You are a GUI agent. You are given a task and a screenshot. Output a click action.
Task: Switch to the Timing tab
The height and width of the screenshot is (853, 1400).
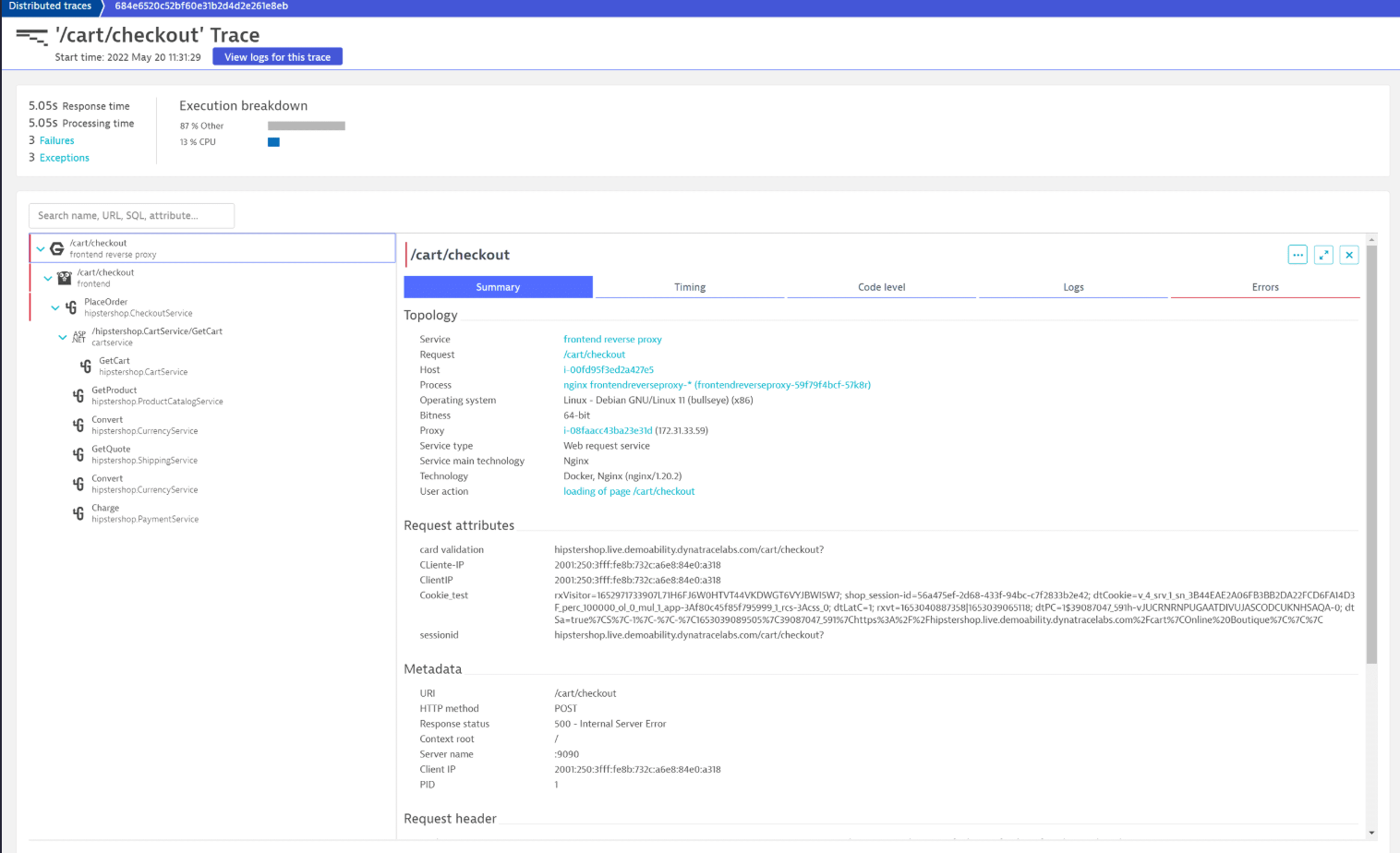tap(690, 287)
